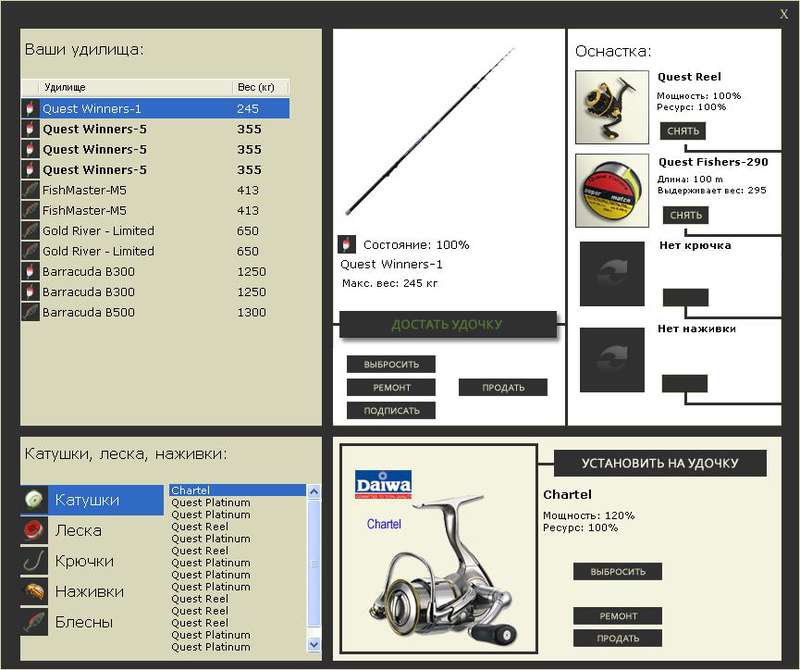Click the empty bait slot icon
Screen dimensions: 800x670
612,360
